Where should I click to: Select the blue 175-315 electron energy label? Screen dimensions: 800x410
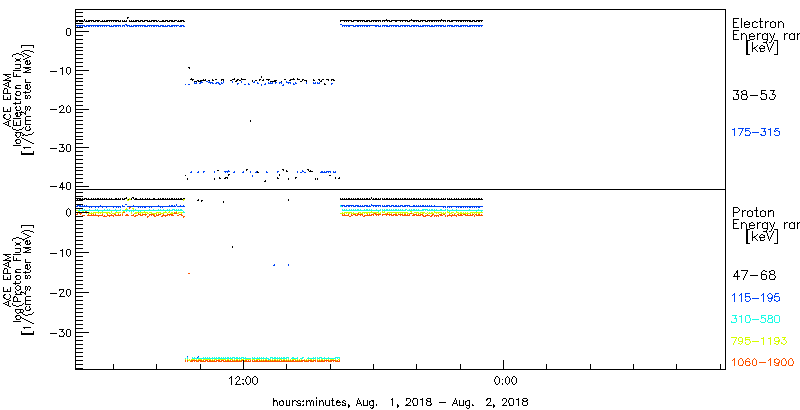[x=756, y=133]
